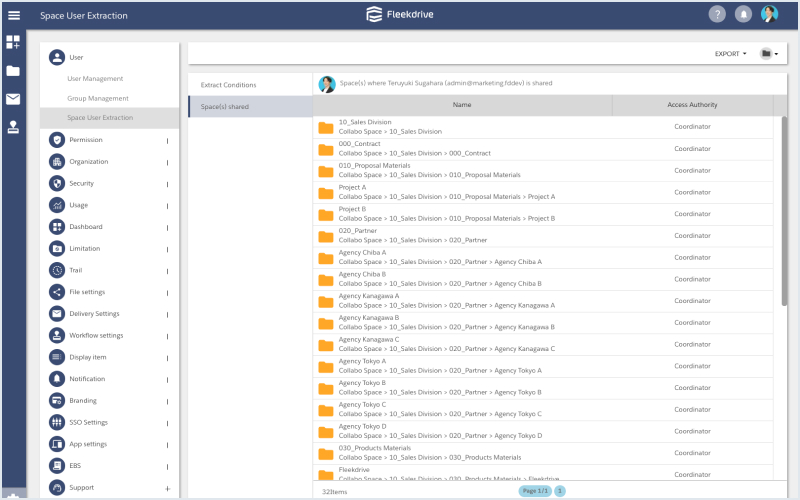Expand the Dashboard section
Image resolution: width=800 pixels, height=500 pixels.
point(167,228)
